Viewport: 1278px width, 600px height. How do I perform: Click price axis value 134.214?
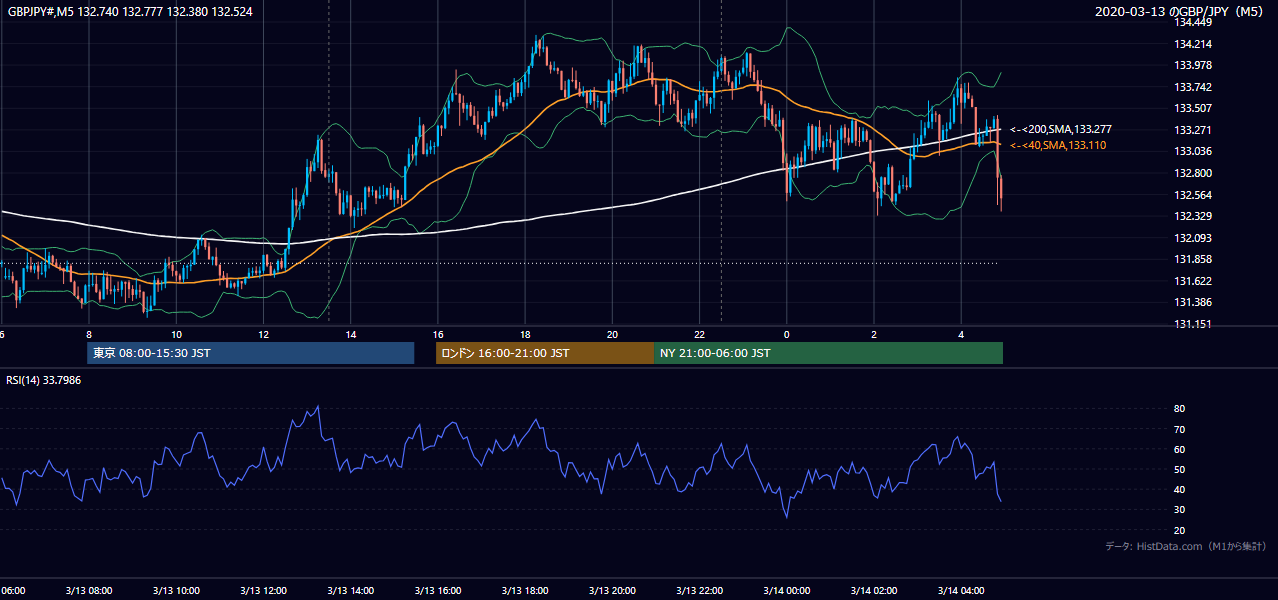point(1193,44)
